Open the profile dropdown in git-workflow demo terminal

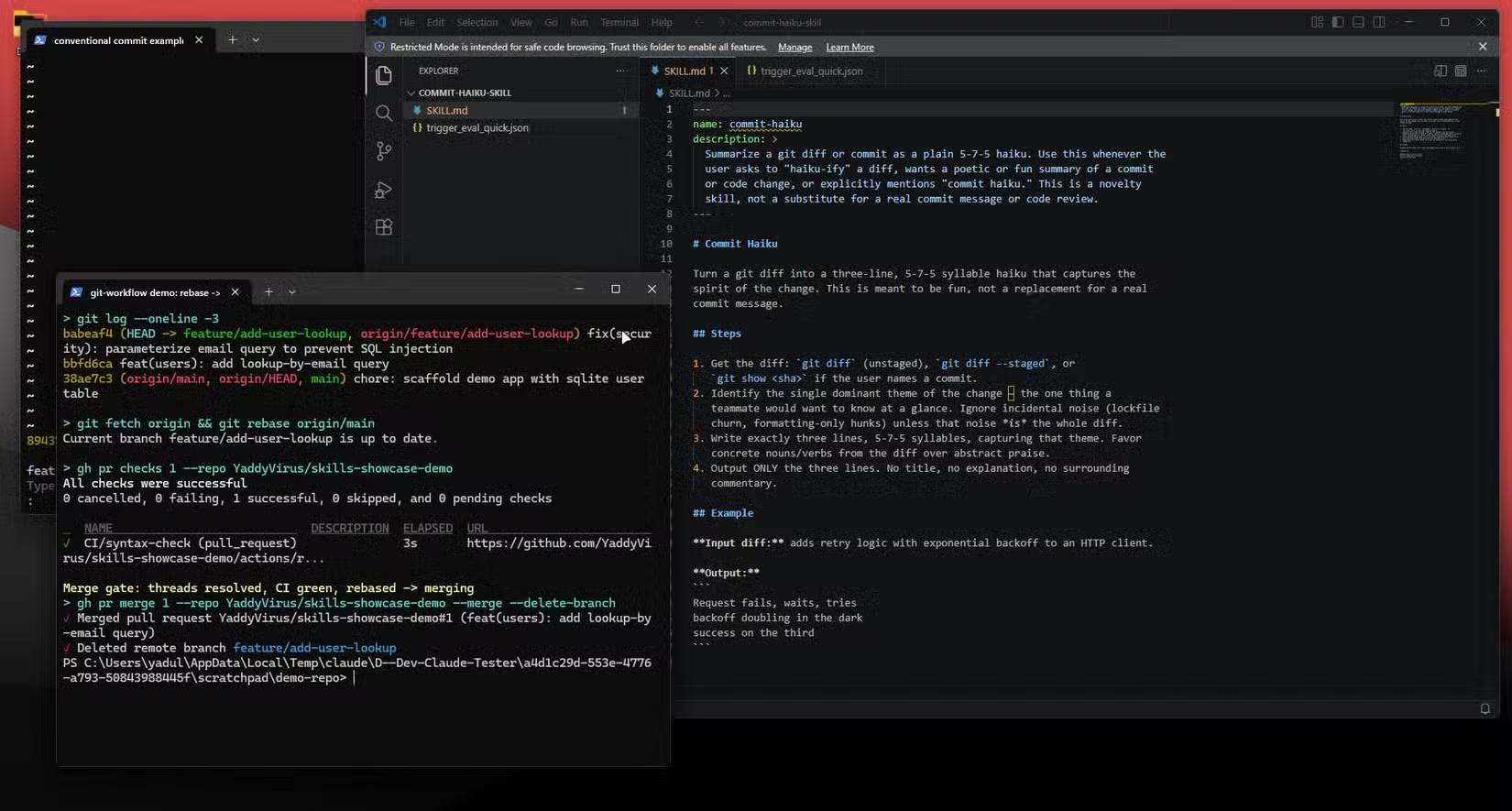292,292
